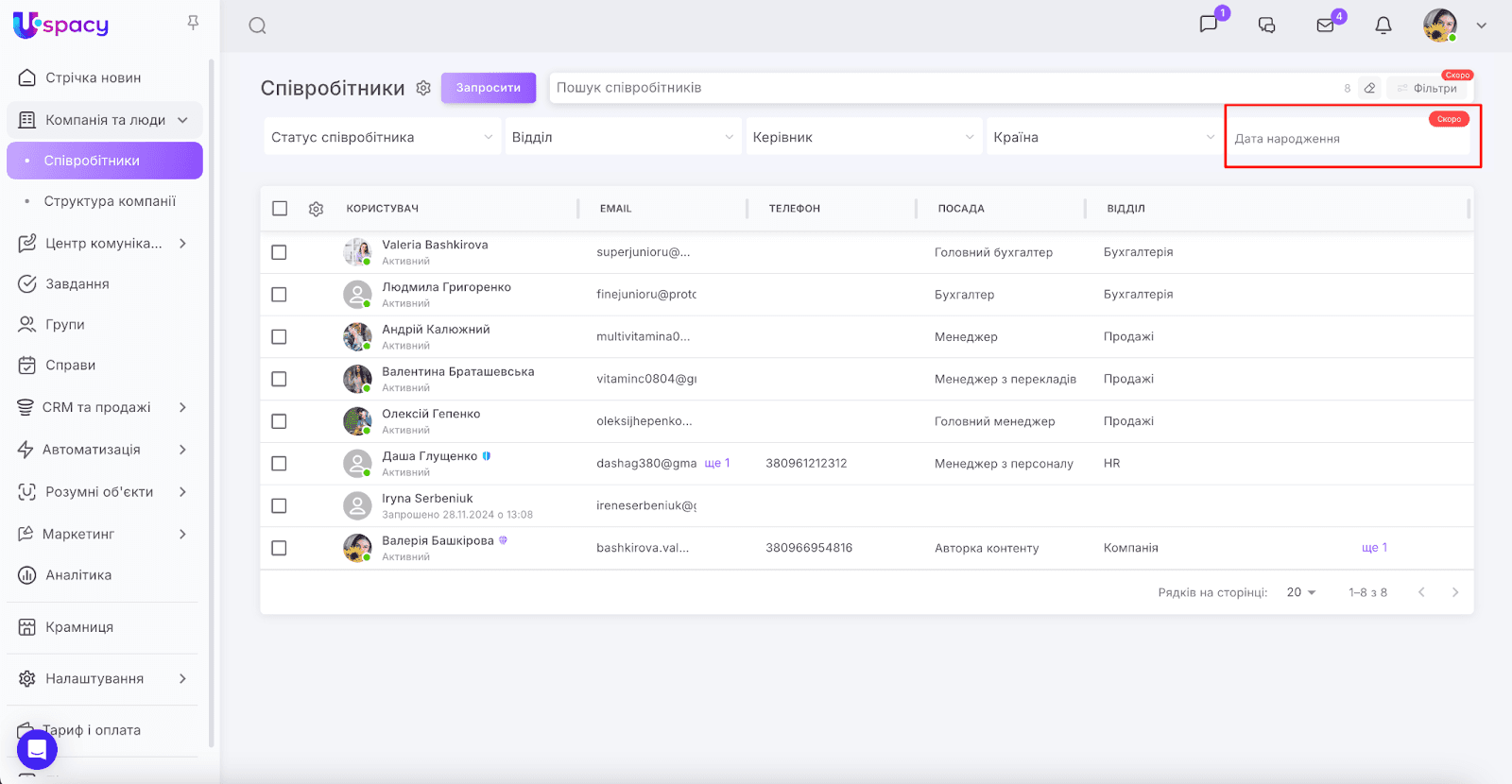Screen dimensions: 1512x784
Task: Go to Завдання in the sidebar
Action: (x=77, y=283)
